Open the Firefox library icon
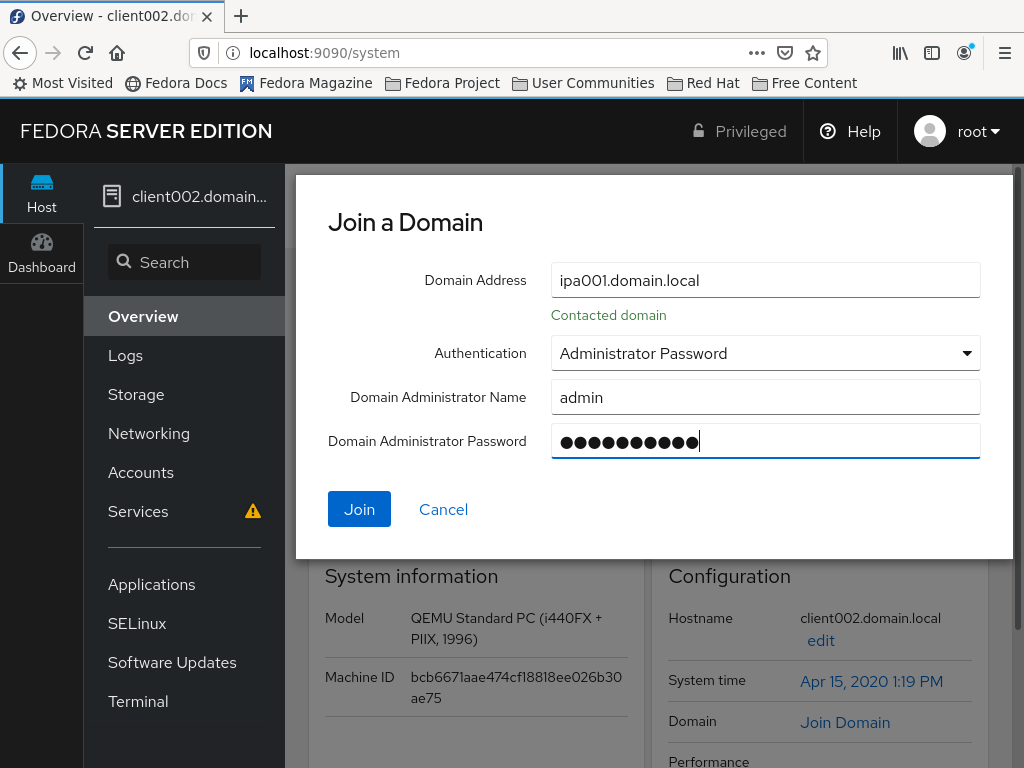The image size is (1024, 768). point(900,53)
